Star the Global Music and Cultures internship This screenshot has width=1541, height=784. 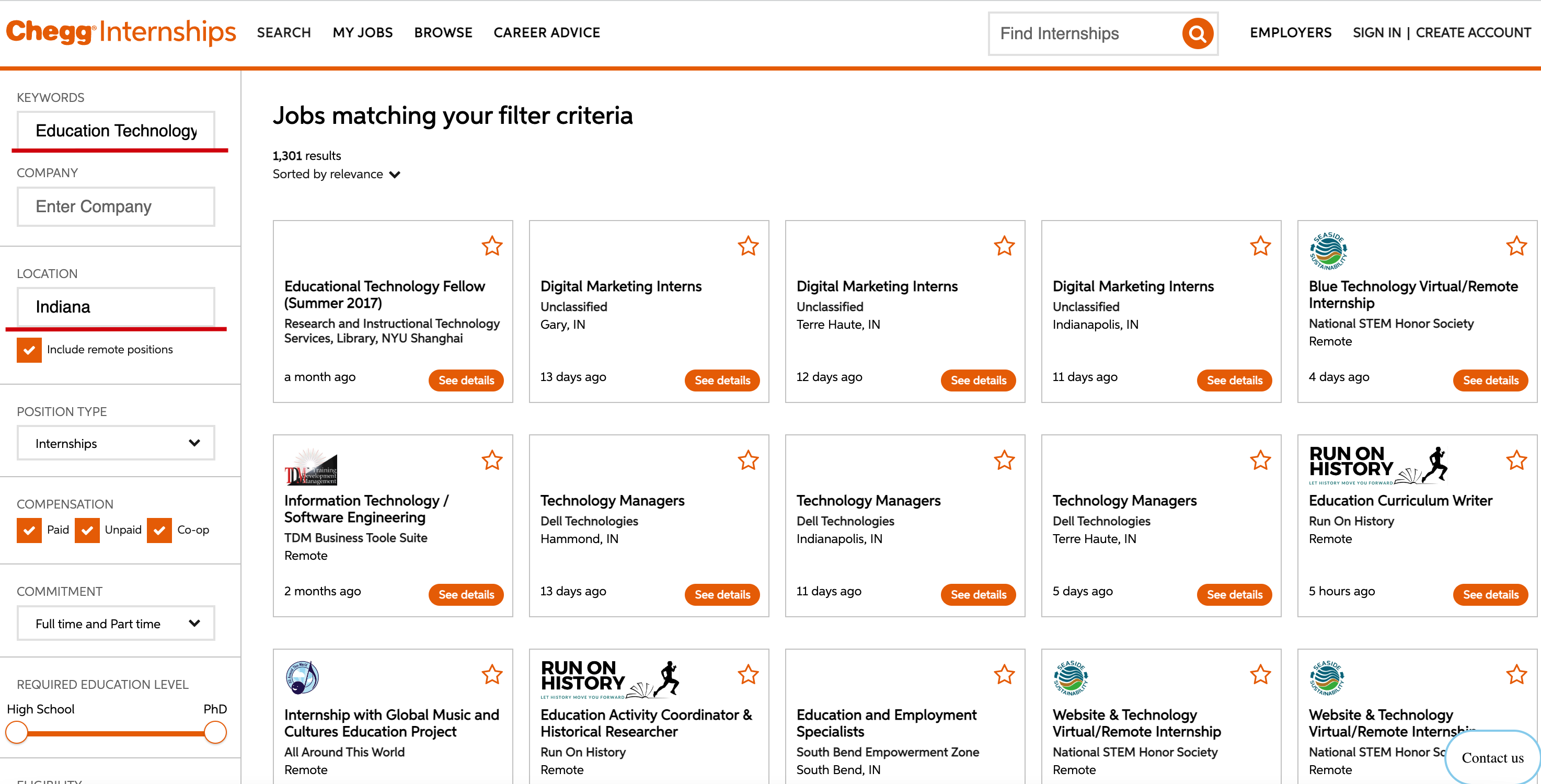click(x=492, y=674)
